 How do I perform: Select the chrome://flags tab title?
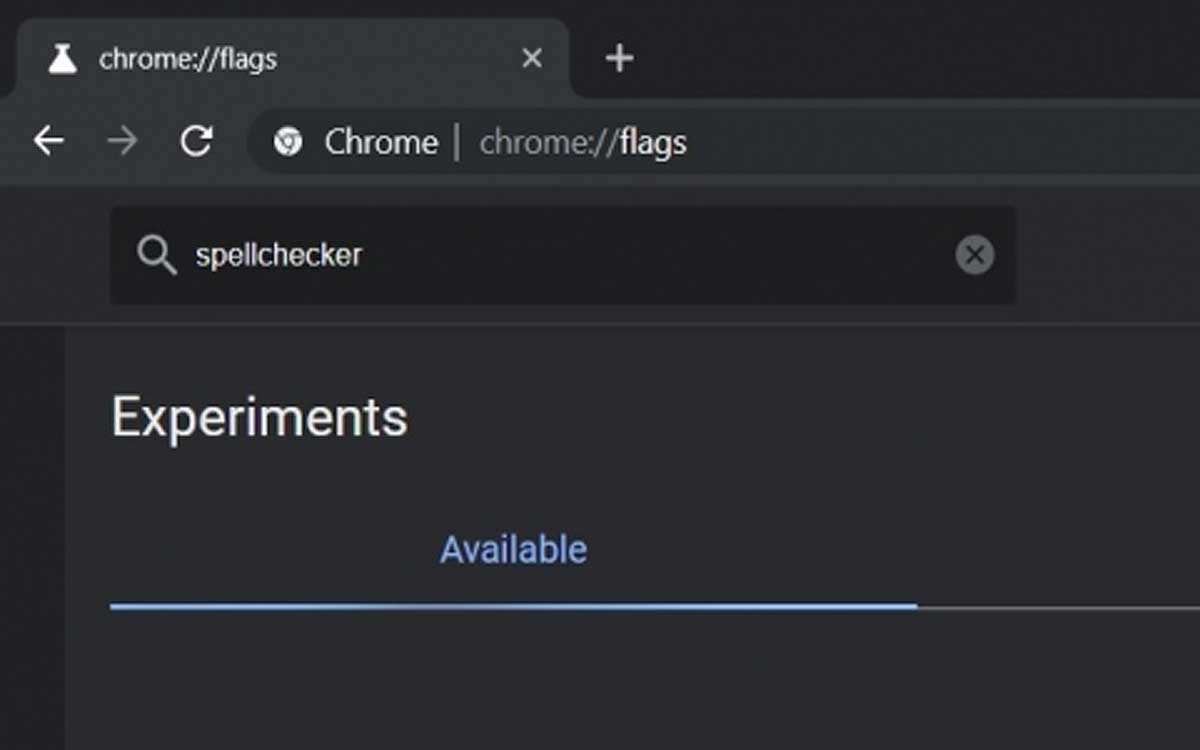188,59
